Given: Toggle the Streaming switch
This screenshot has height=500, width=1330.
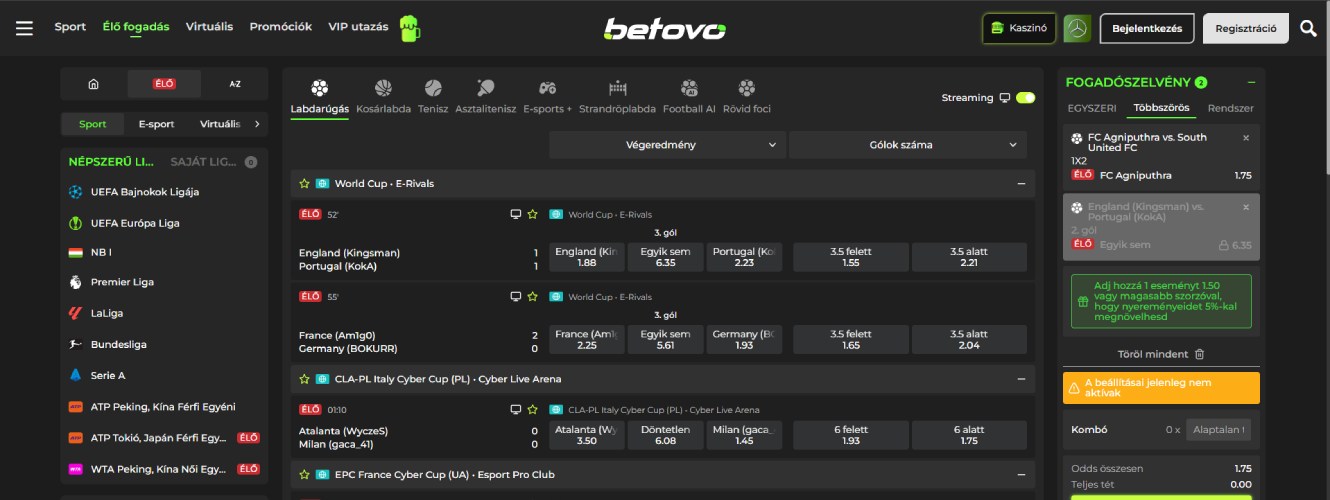Looking at the screenshot, I should 1025,98.
